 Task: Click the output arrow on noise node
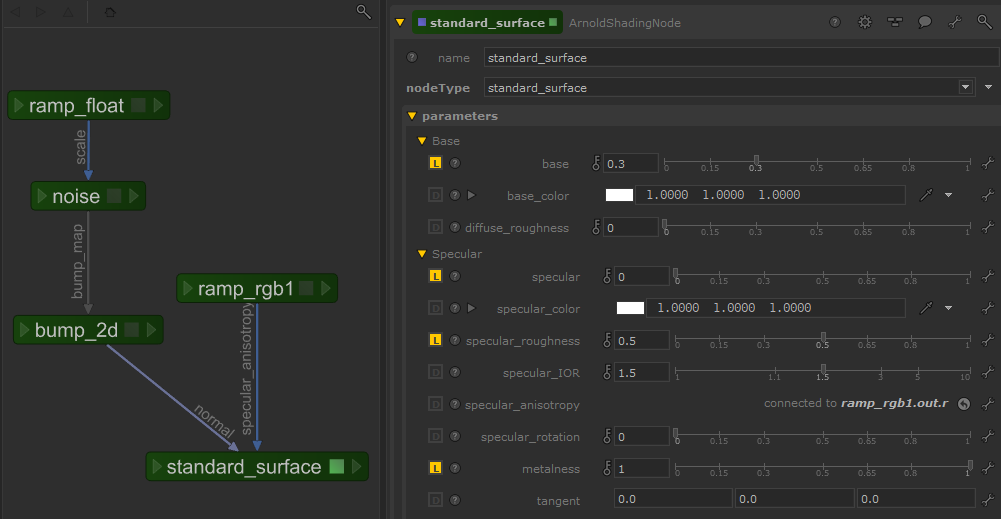[134, 196]
